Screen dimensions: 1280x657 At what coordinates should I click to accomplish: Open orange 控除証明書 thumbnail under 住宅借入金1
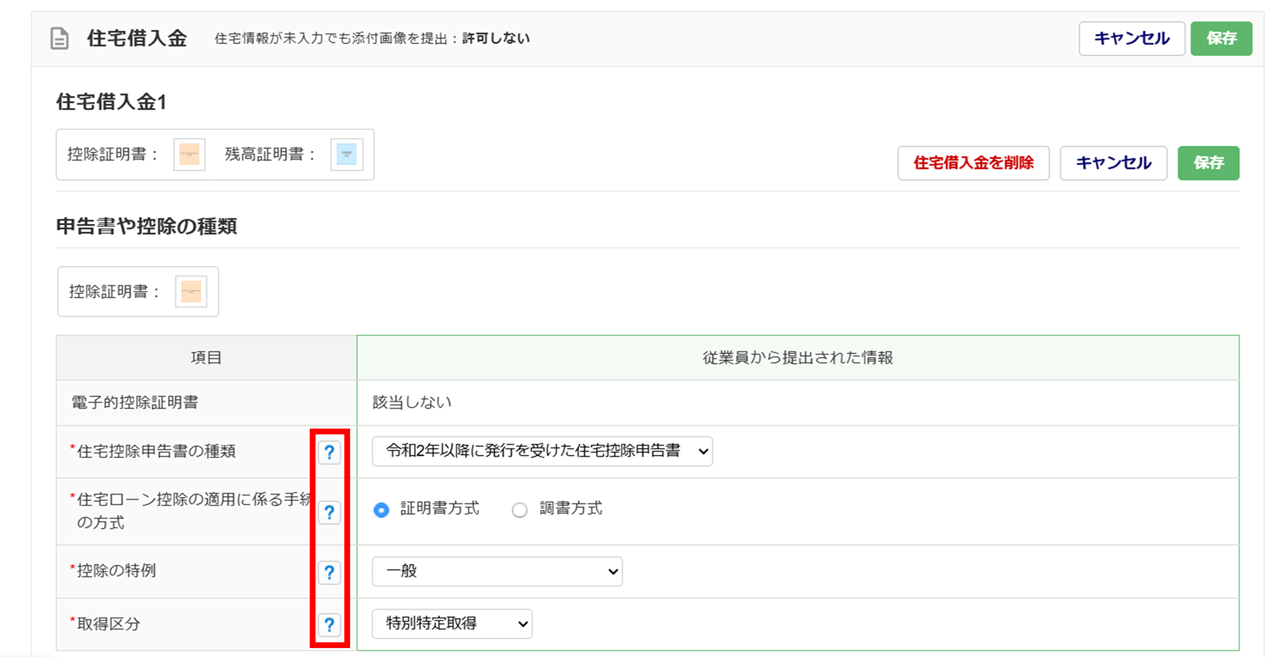click(189, 155)
